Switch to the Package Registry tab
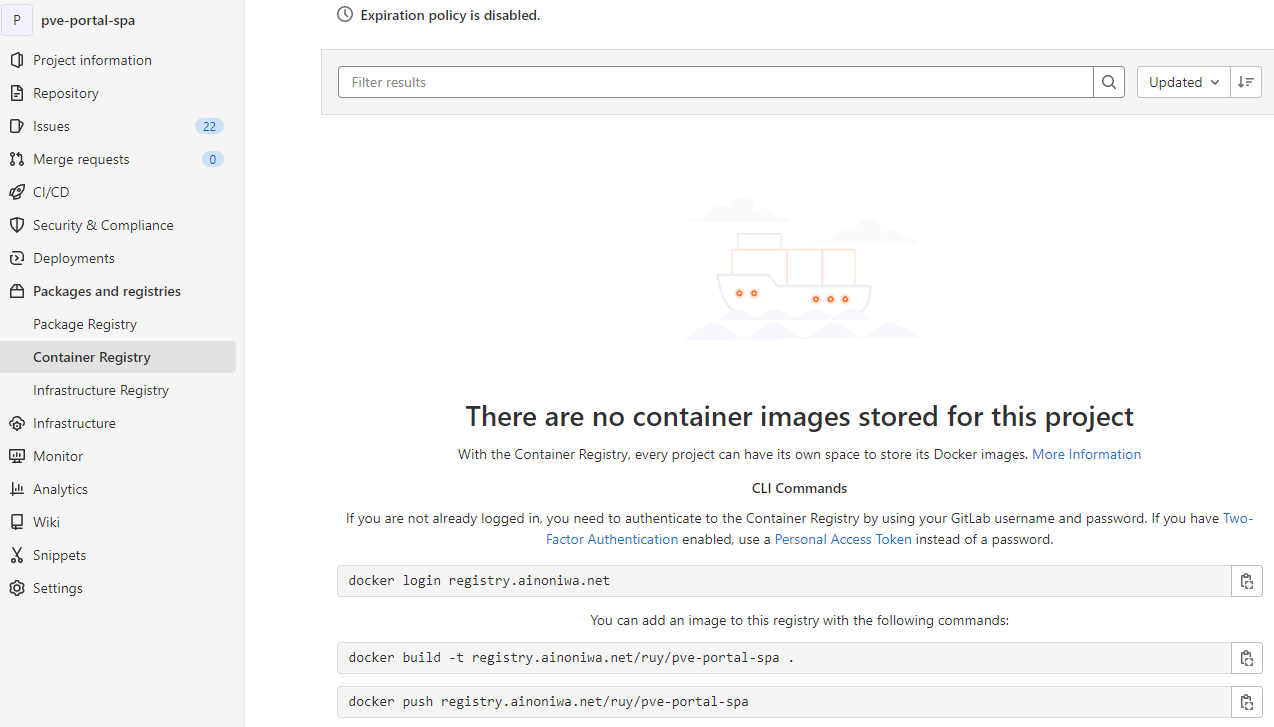This screenshot has width=1274, height=727. tap(85, 323)
